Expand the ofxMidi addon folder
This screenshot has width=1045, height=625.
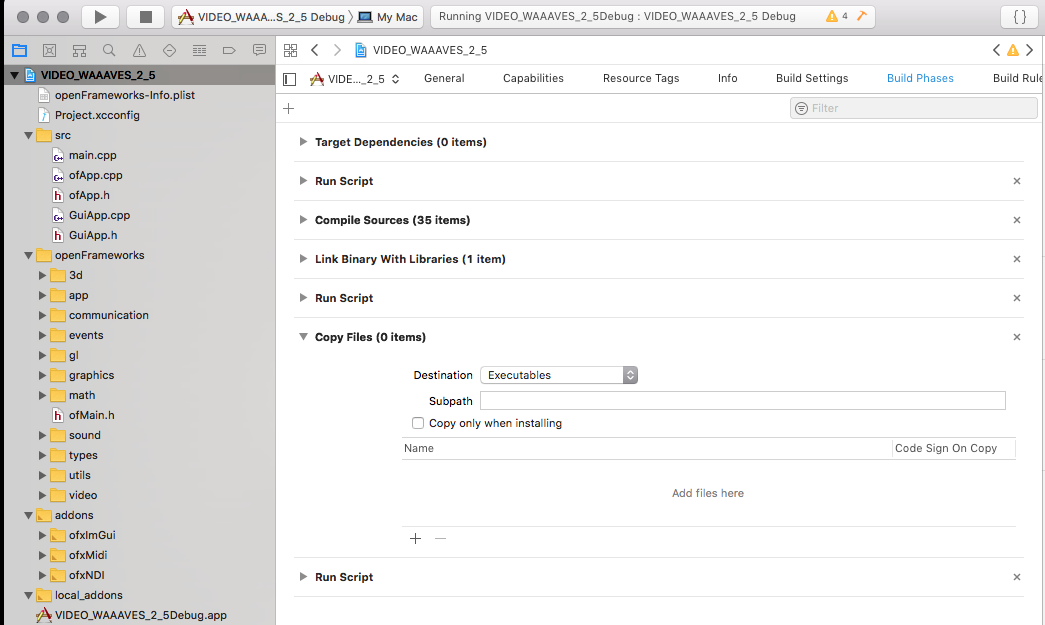tap(42, 555)
